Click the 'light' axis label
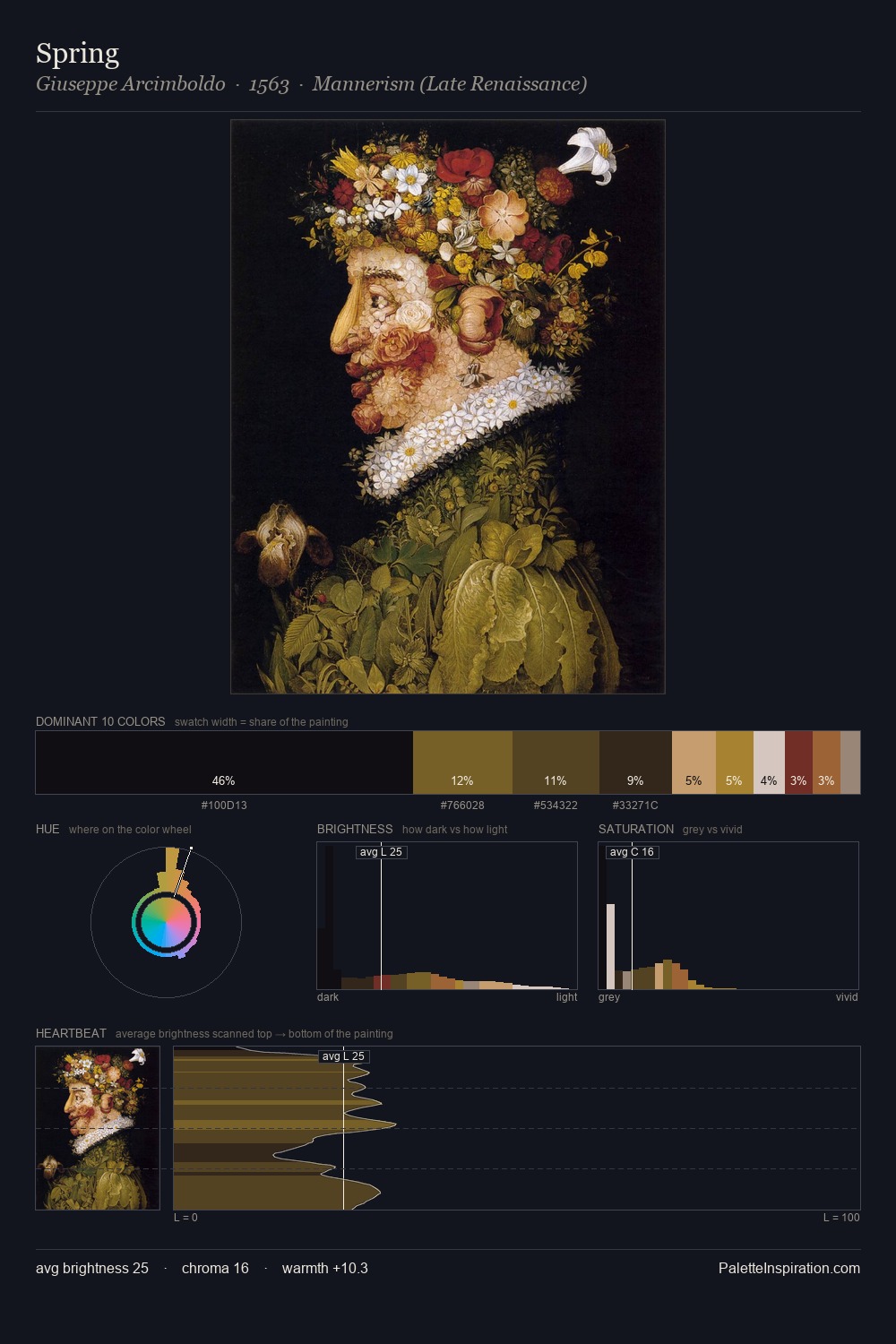The height and width of the screenshot is (1344, 896). coord(566,997)
